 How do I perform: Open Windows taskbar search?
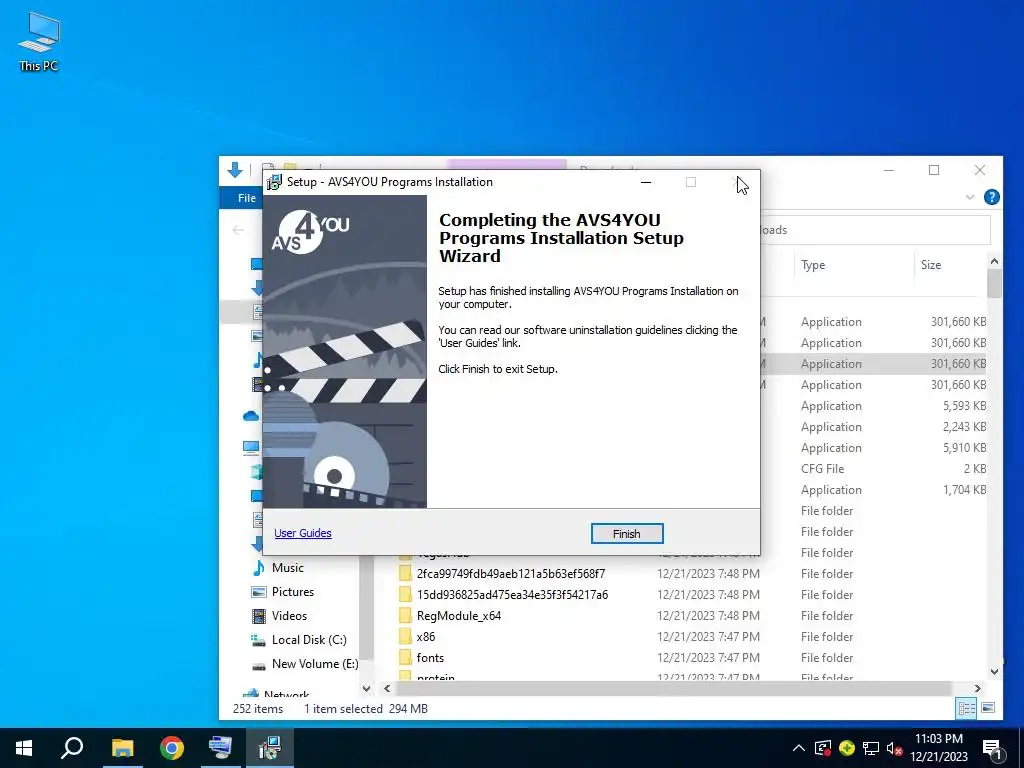click(x=72, y=748)
